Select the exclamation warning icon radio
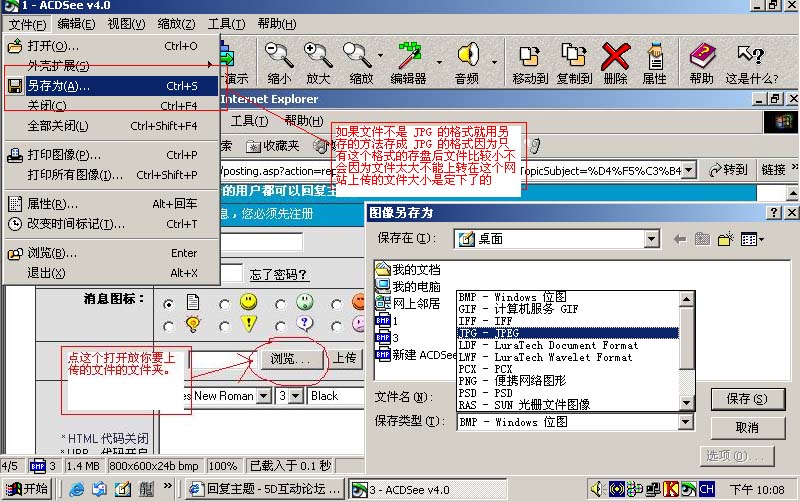 [x=224, y=327]
